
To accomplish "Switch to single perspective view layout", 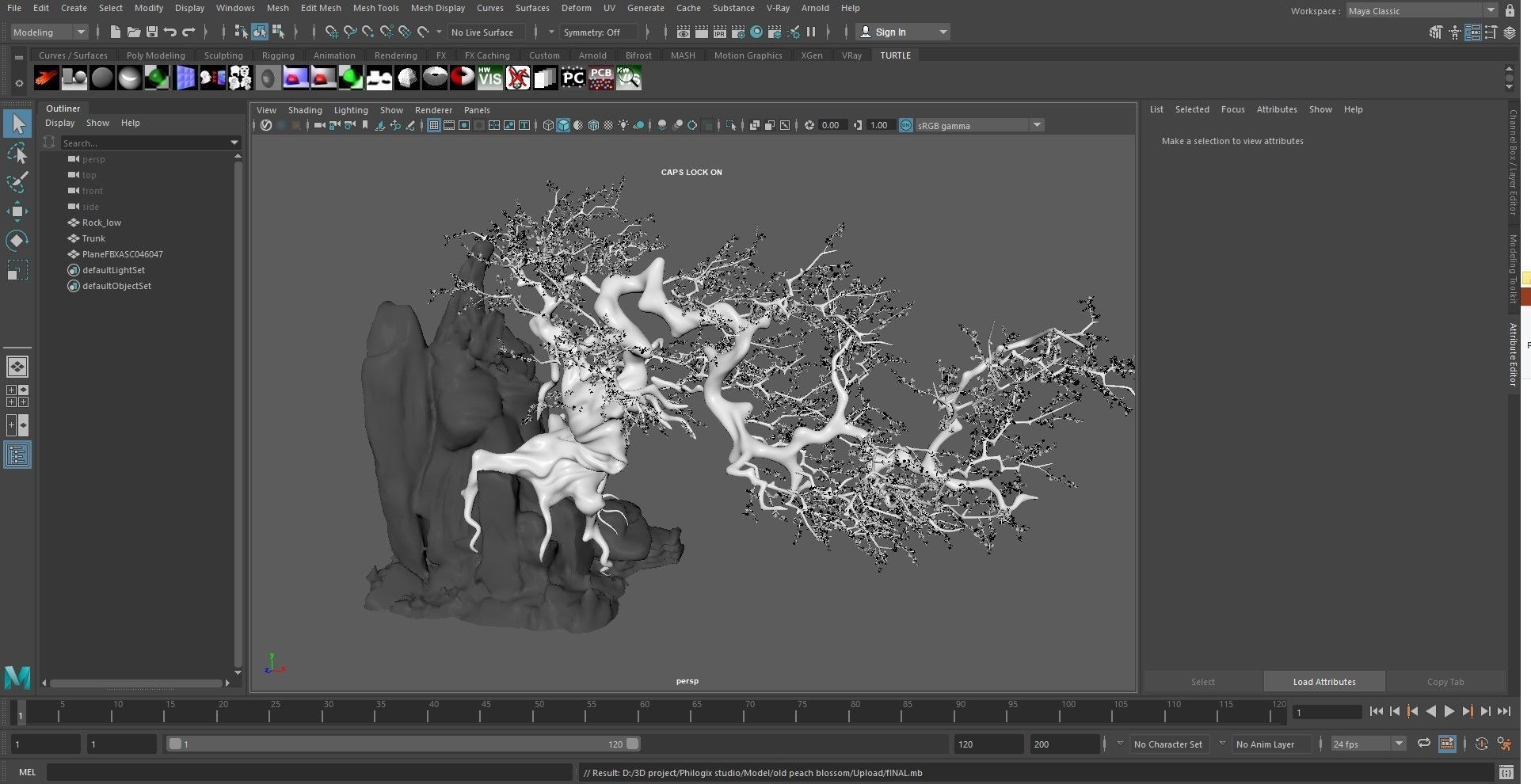I will pyautogui.click(x=17, y=367).
